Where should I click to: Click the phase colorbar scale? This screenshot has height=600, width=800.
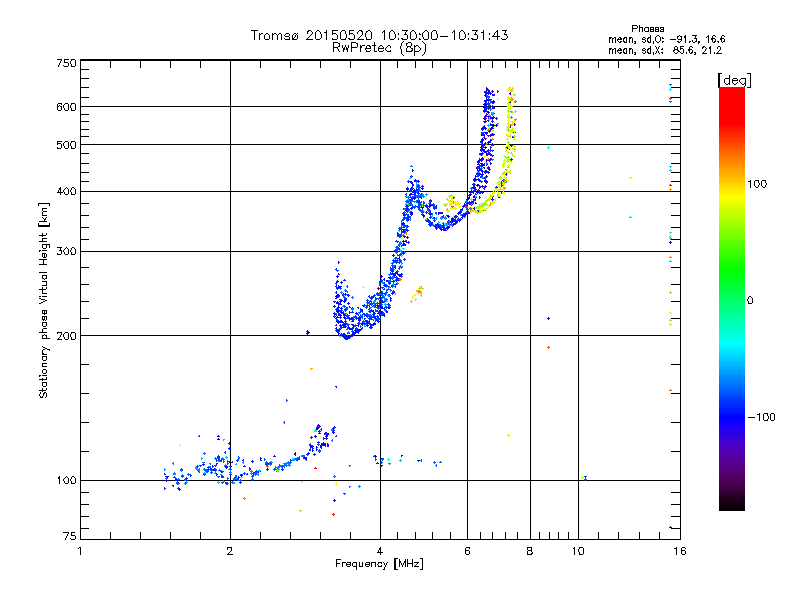pyautogui.click(x=732, y=299)
